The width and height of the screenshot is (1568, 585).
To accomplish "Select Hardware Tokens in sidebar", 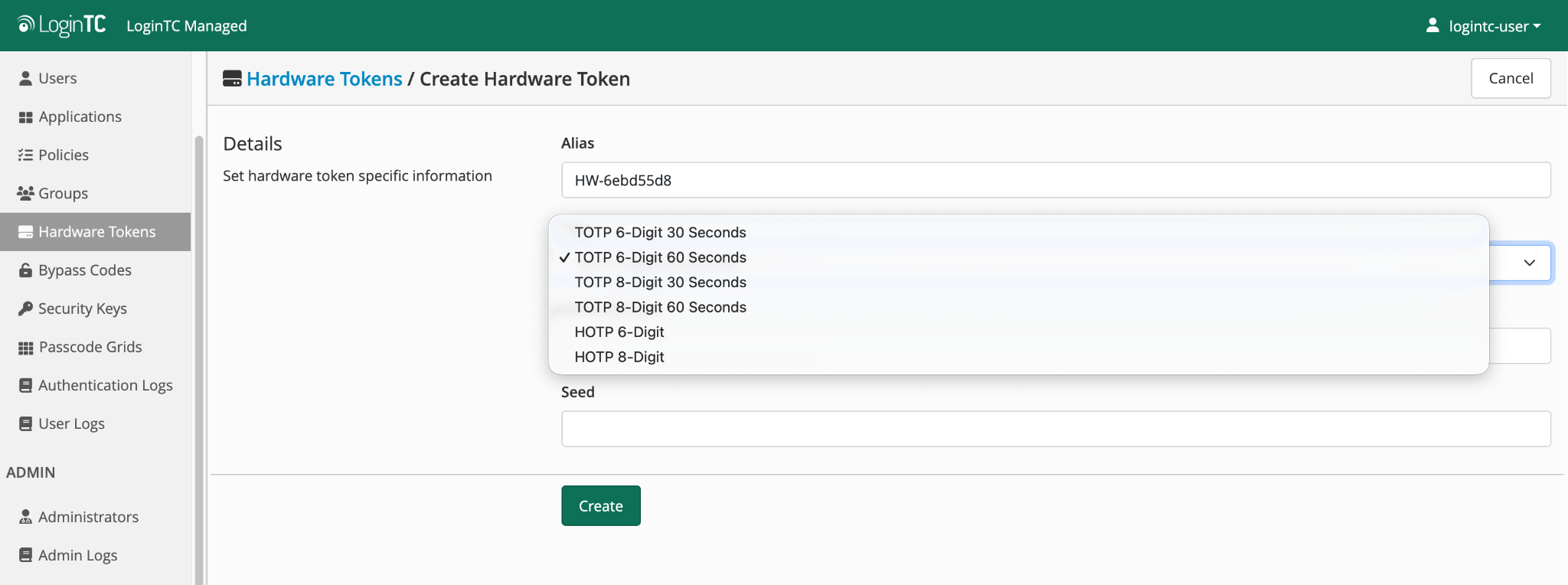I will 96,231.
